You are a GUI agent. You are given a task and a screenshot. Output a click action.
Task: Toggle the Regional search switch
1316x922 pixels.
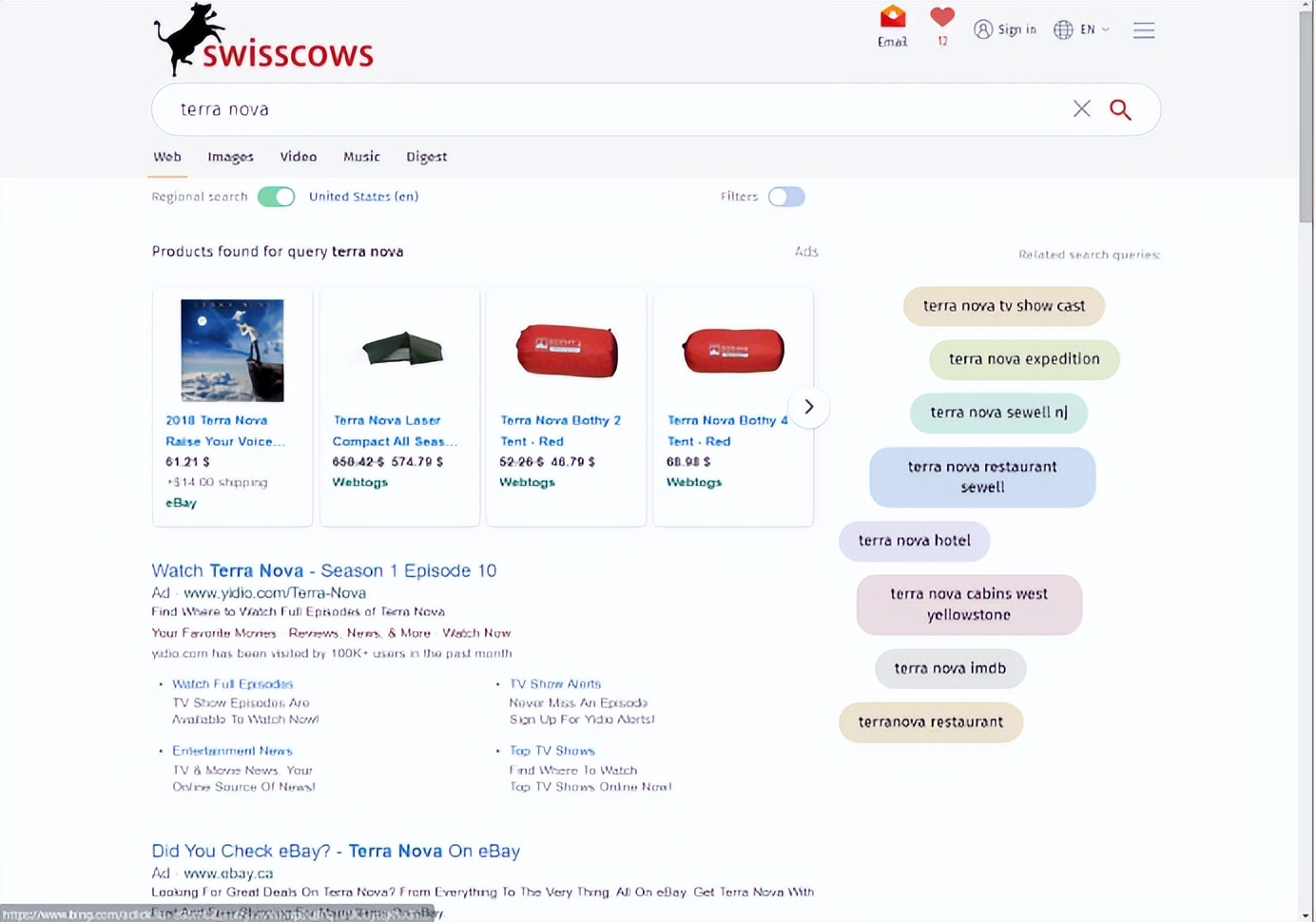pyautogui.click(x=277, y=197)
